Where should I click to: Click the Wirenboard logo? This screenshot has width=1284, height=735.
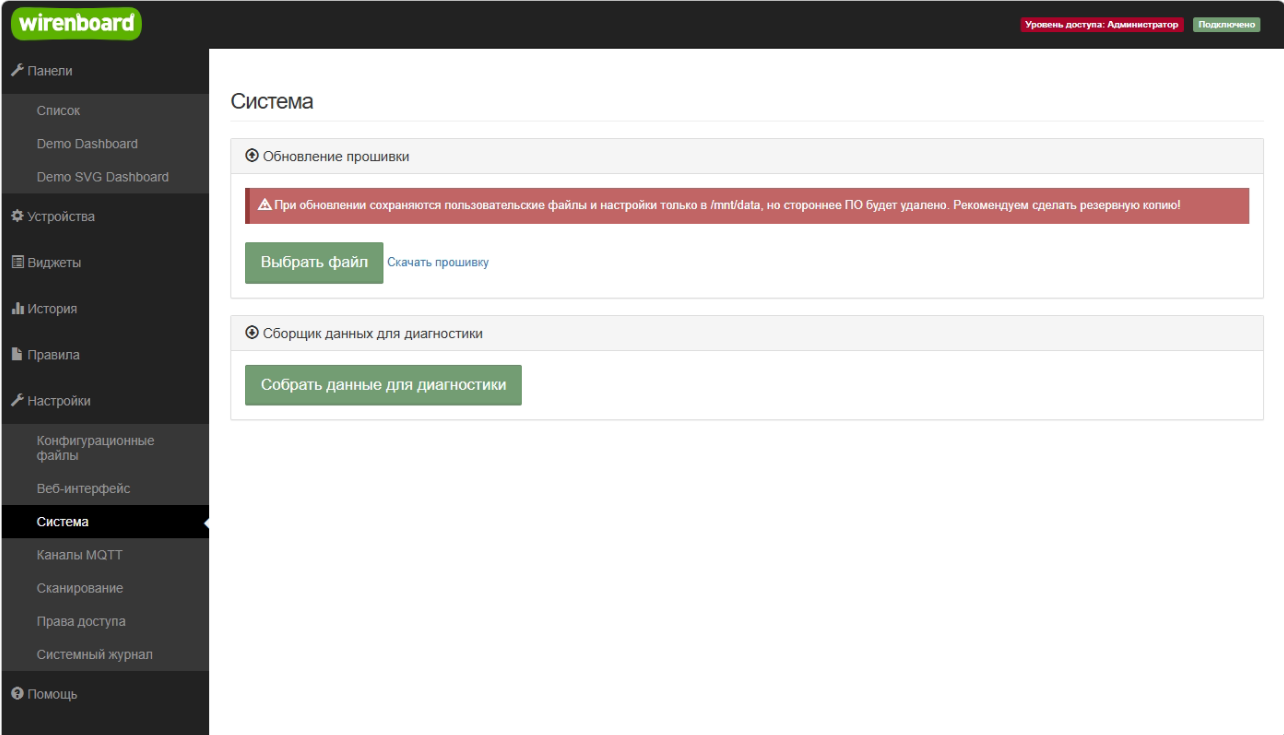[75, 23]
